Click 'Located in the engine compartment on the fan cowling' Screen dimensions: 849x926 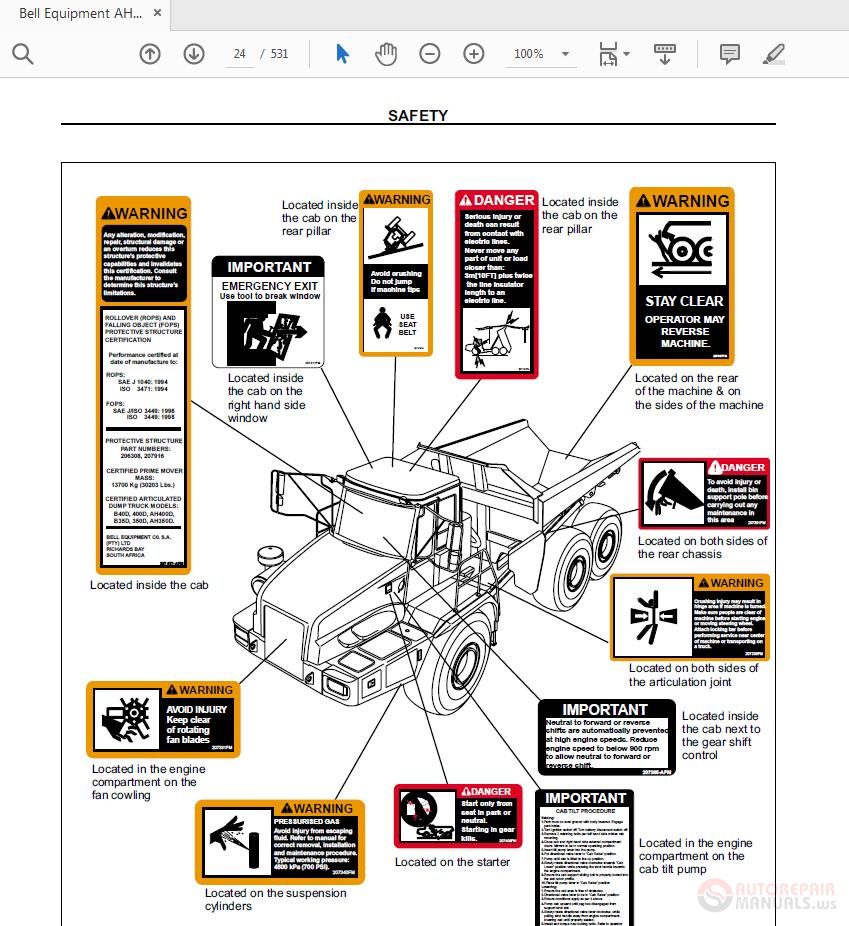pyautogui.click(x=148, y=782)
